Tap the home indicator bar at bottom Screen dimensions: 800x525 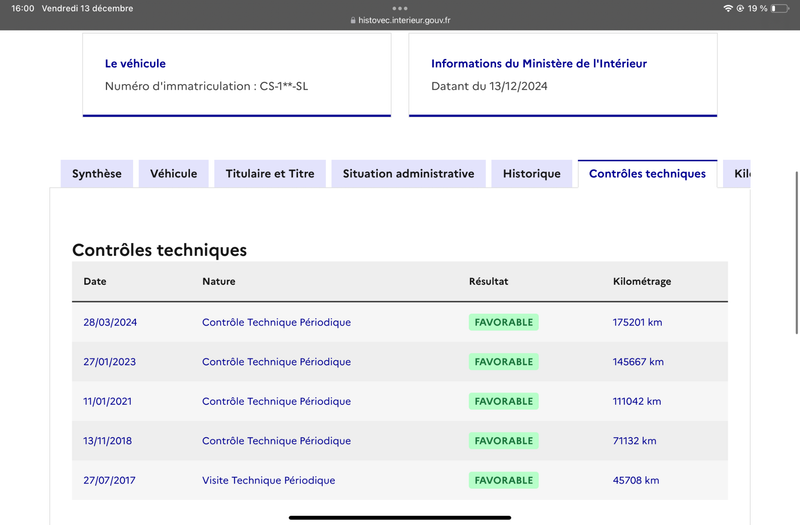(x=400, y=518)
